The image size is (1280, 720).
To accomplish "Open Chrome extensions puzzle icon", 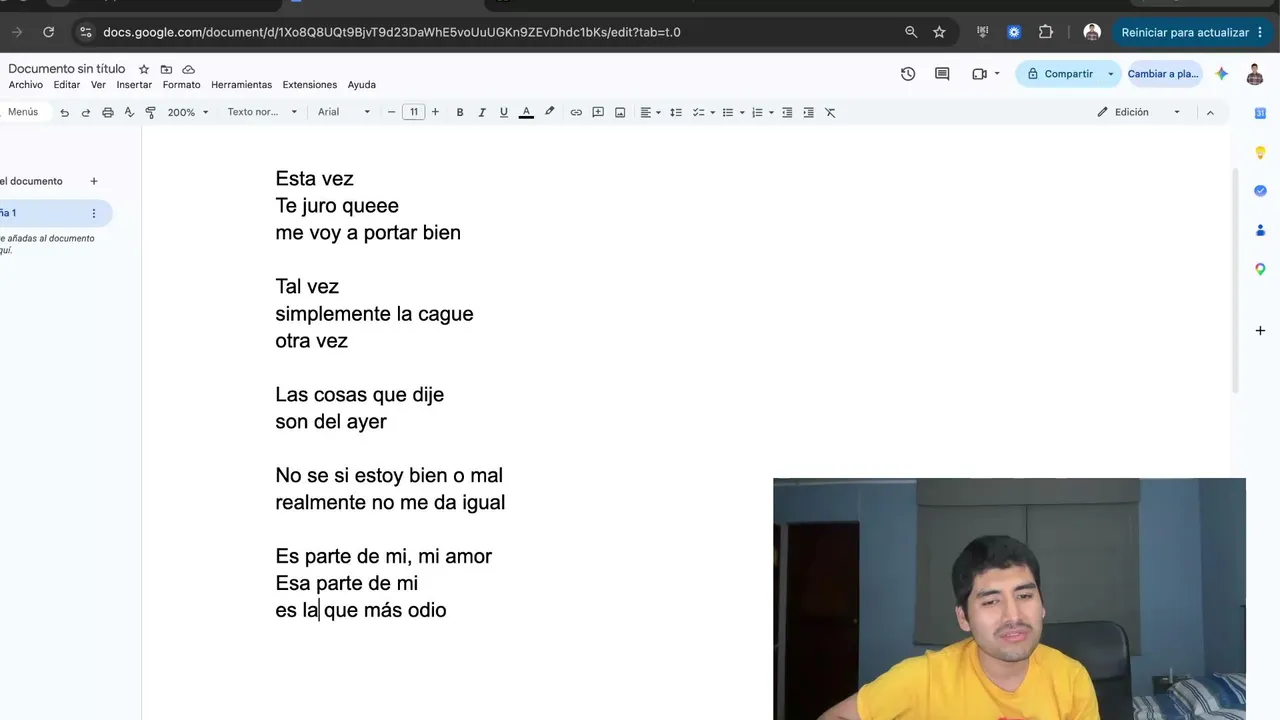I will pos(1046,32).
